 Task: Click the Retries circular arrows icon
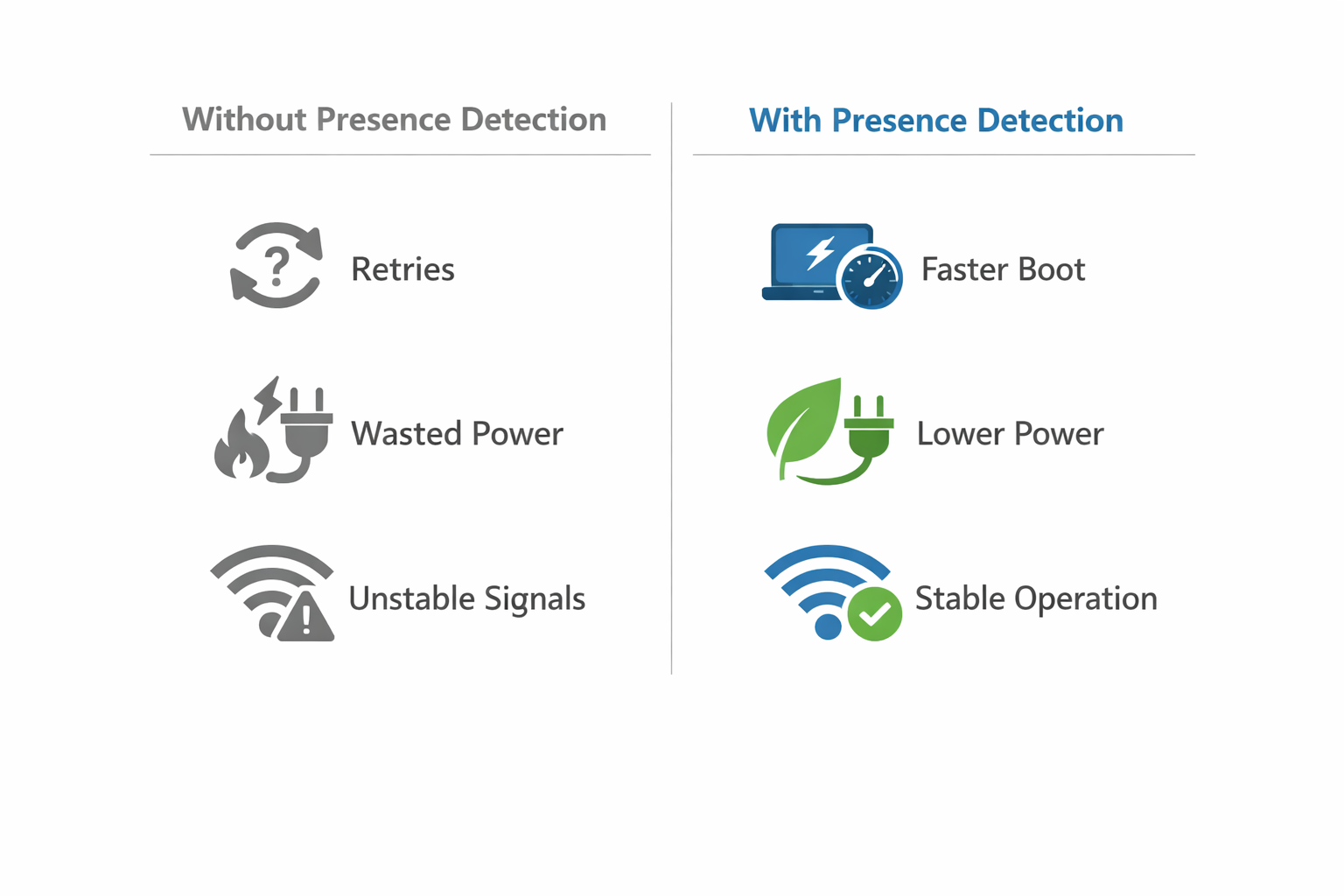tap(276, 266)
